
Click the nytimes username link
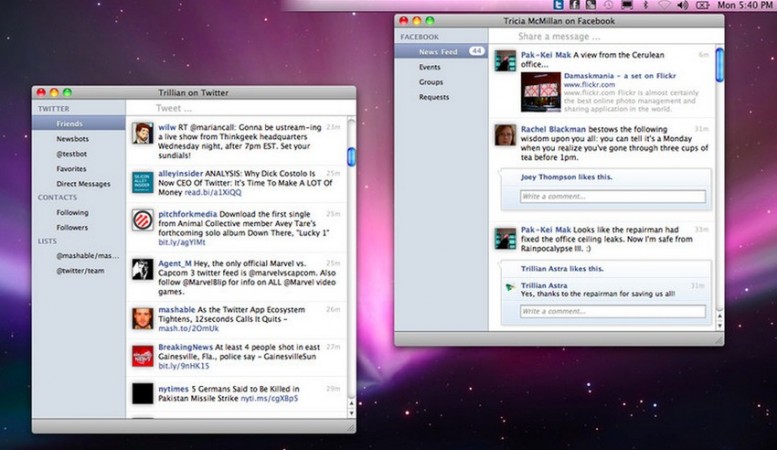[x=173, y=389]
